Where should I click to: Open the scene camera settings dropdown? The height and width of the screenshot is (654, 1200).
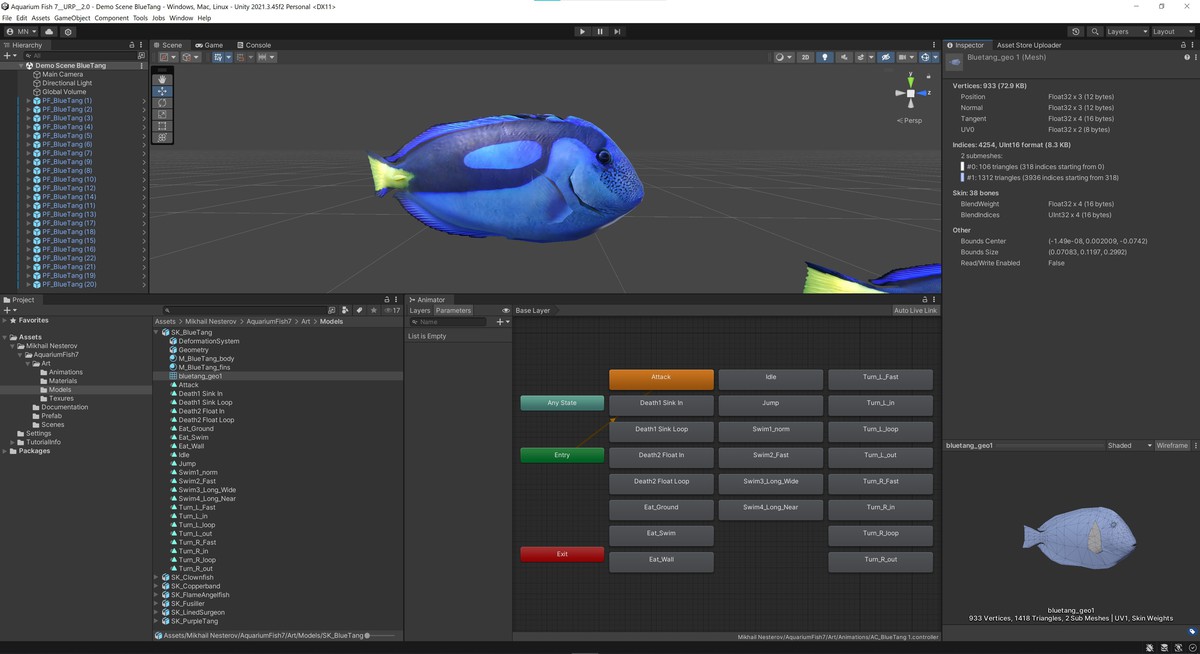point(905,58)
